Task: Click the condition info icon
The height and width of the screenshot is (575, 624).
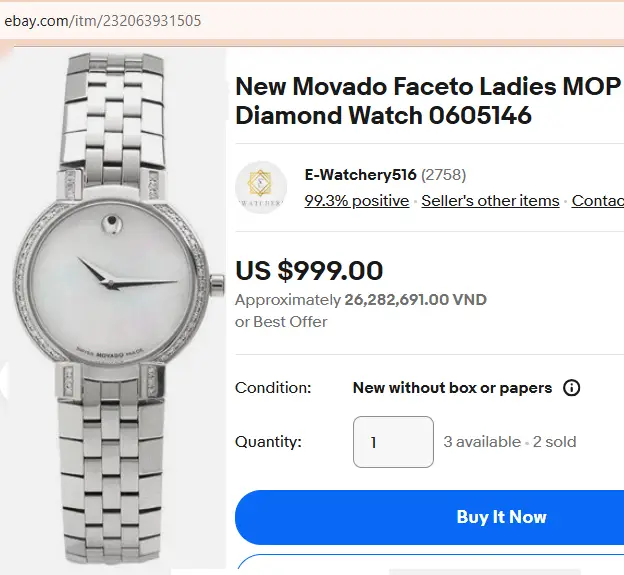Action: (572, 388)
